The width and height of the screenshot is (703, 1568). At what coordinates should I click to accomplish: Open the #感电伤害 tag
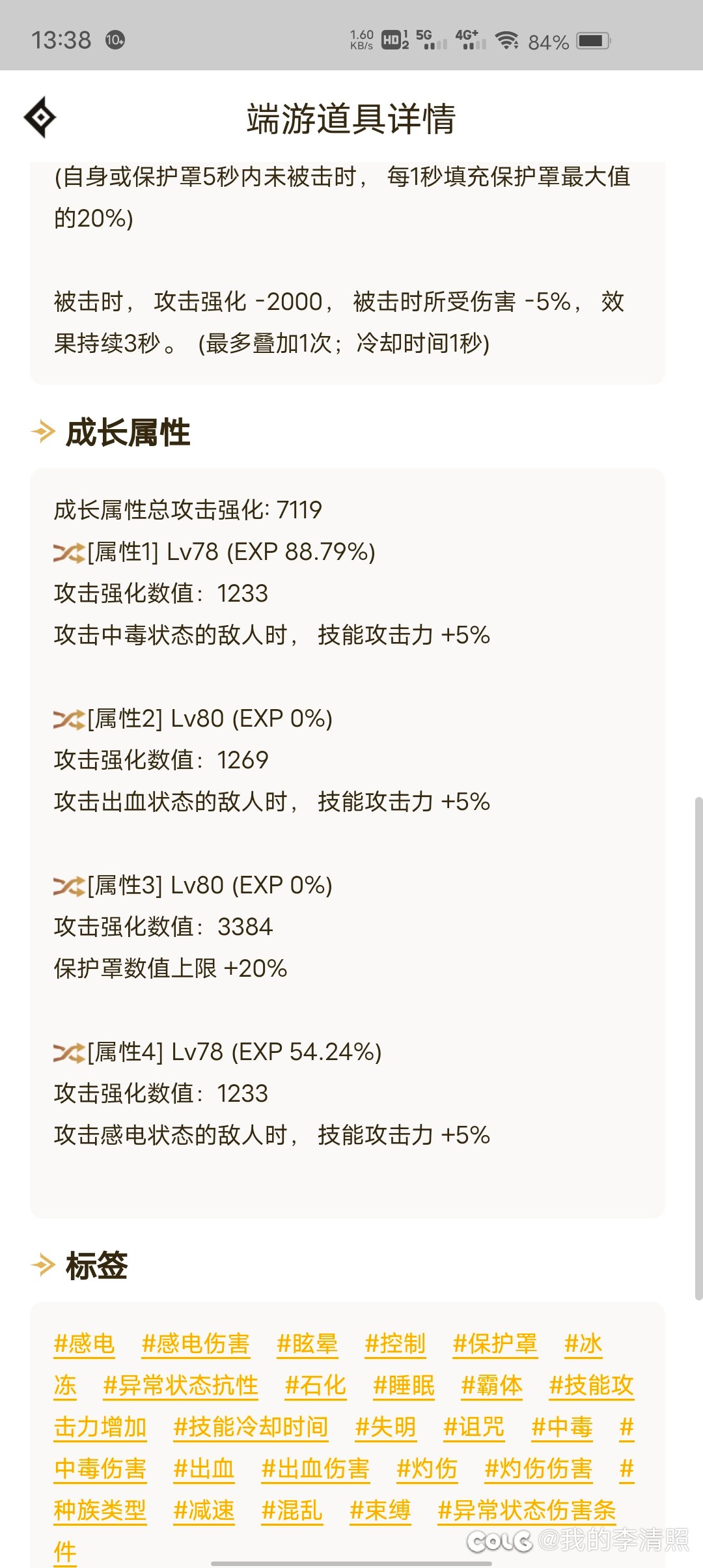[196, 1343]
